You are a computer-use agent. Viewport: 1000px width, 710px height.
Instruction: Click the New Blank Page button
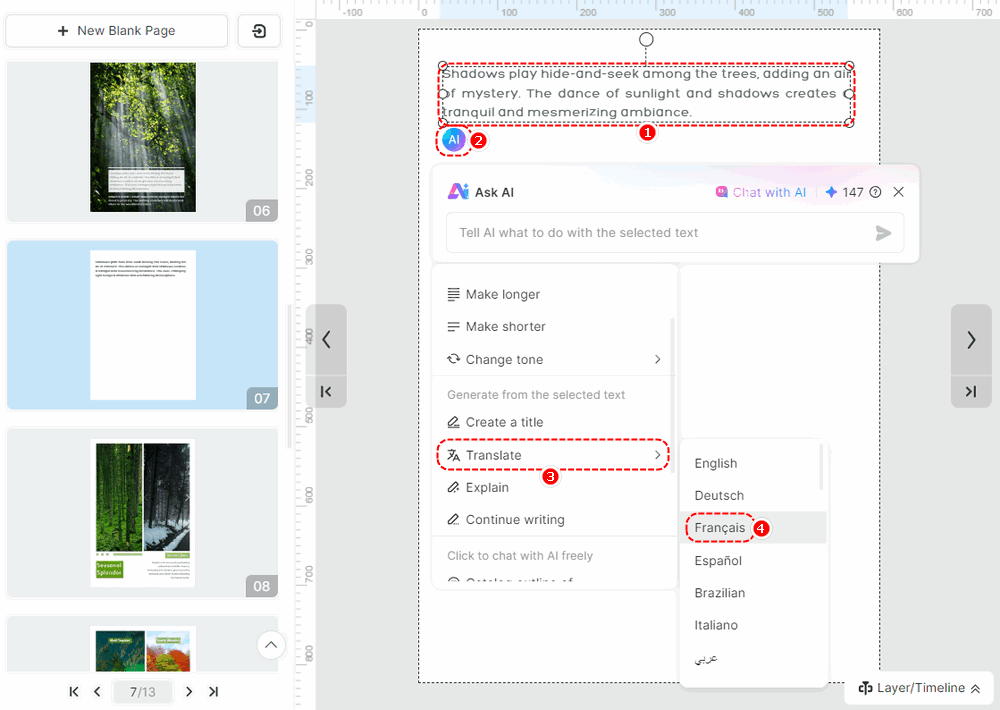(116, 31)
